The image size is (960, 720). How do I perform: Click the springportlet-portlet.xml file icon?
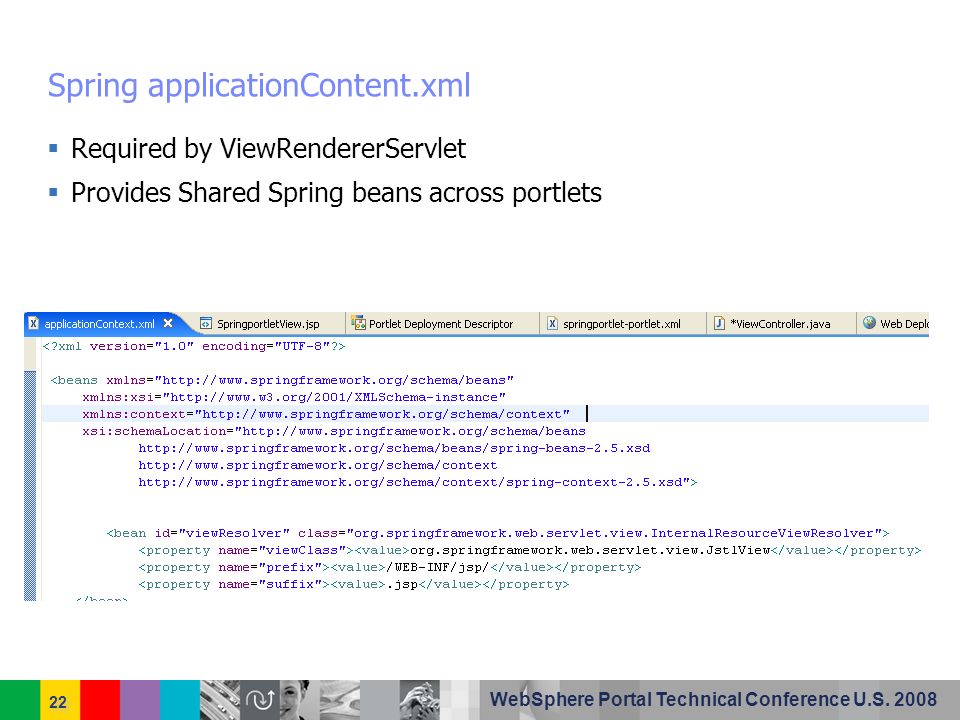552,323
